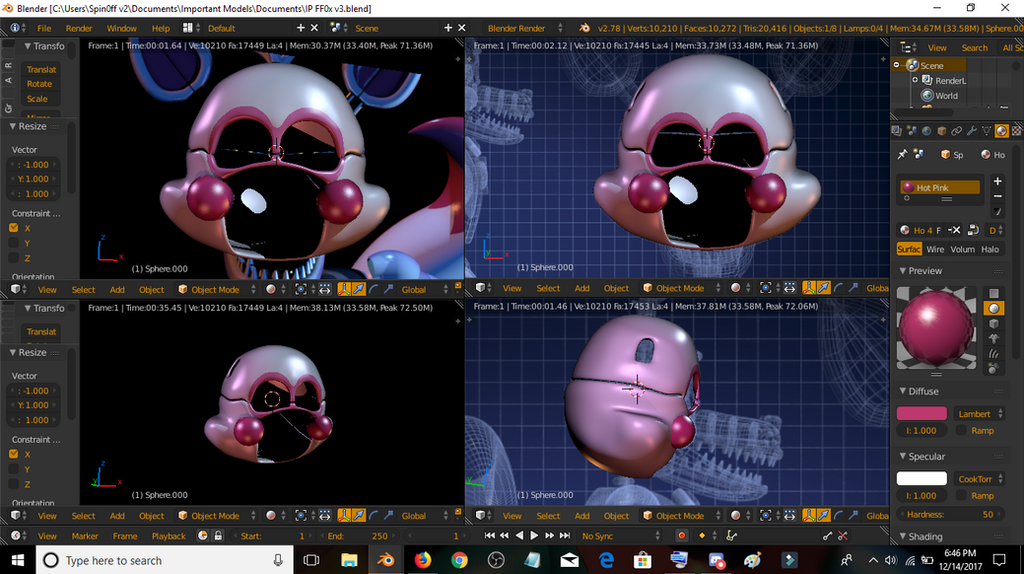Open Lambert diffuse shader dropdown
Image resolution: width=1024 pixels, height=574 pixels.
pos(978,414)
